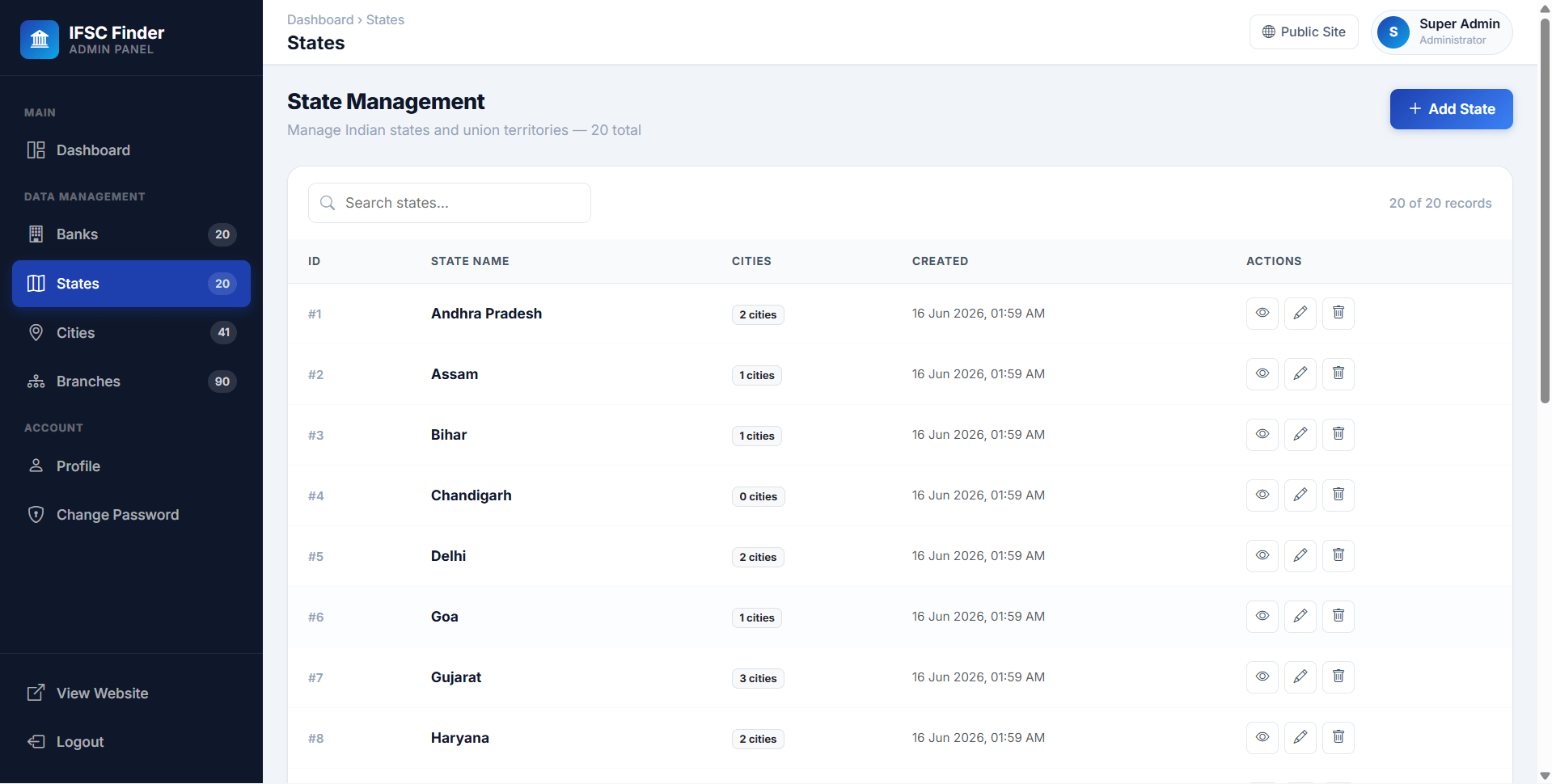
Task: Click the #5 ID cell for Delhi
Action: (x=315, y=556)
